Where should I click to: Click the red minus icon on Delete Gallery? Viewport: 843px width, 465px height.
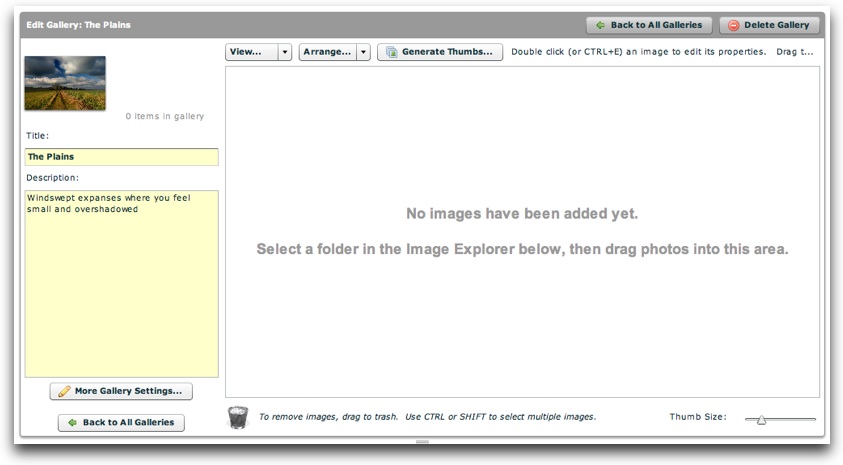click(734, 25)
